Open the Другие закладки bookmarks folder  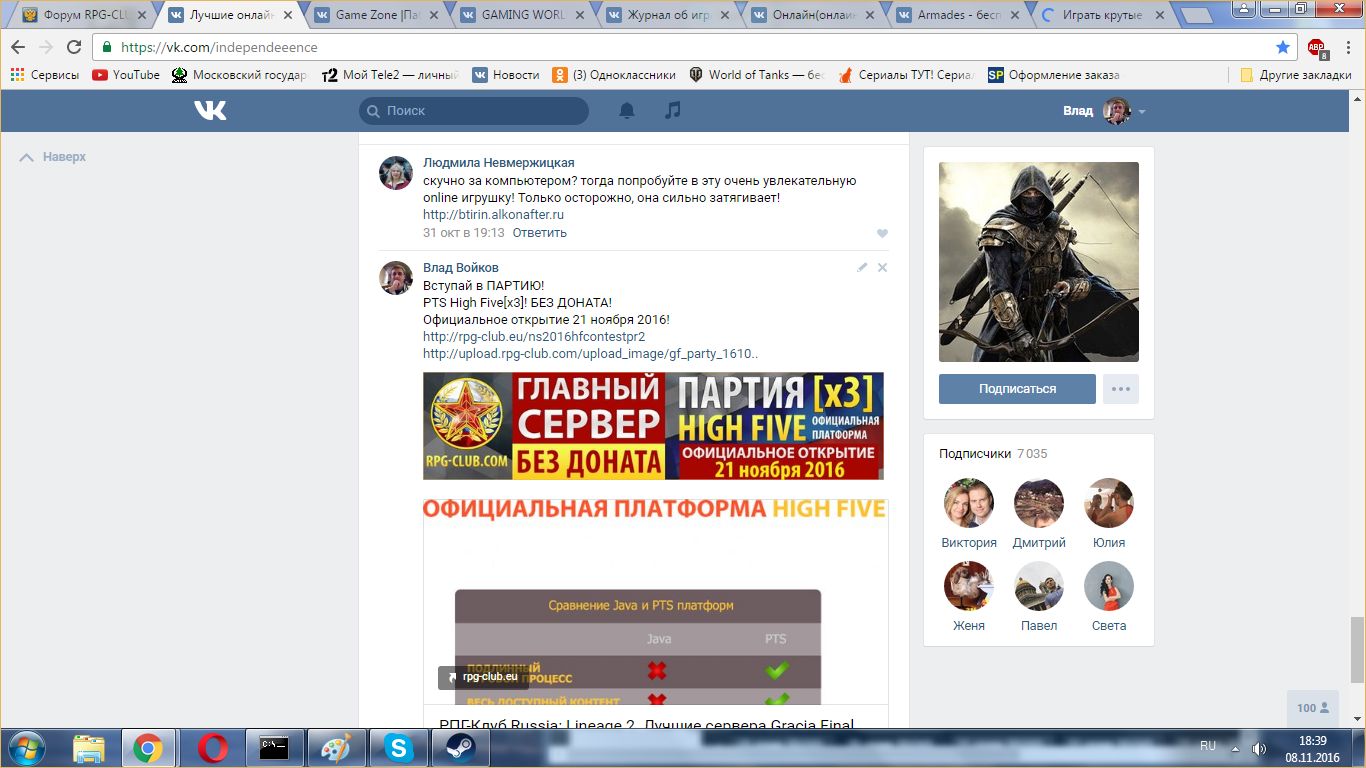1296,75
